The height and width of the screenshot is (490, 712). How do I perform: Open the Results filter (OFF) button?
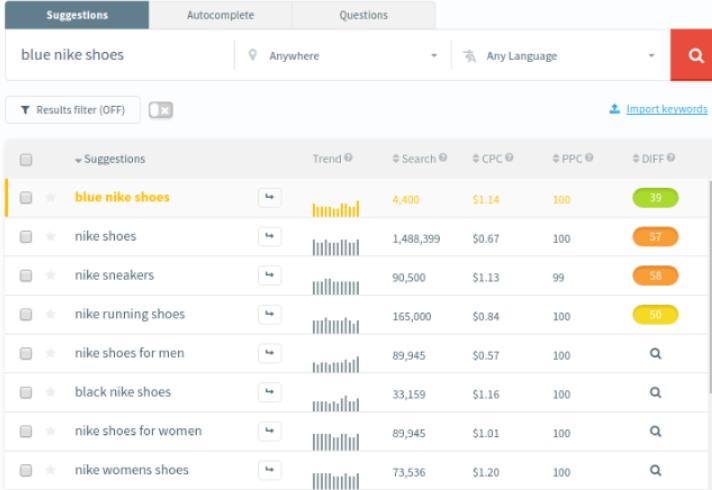point(73,110)
